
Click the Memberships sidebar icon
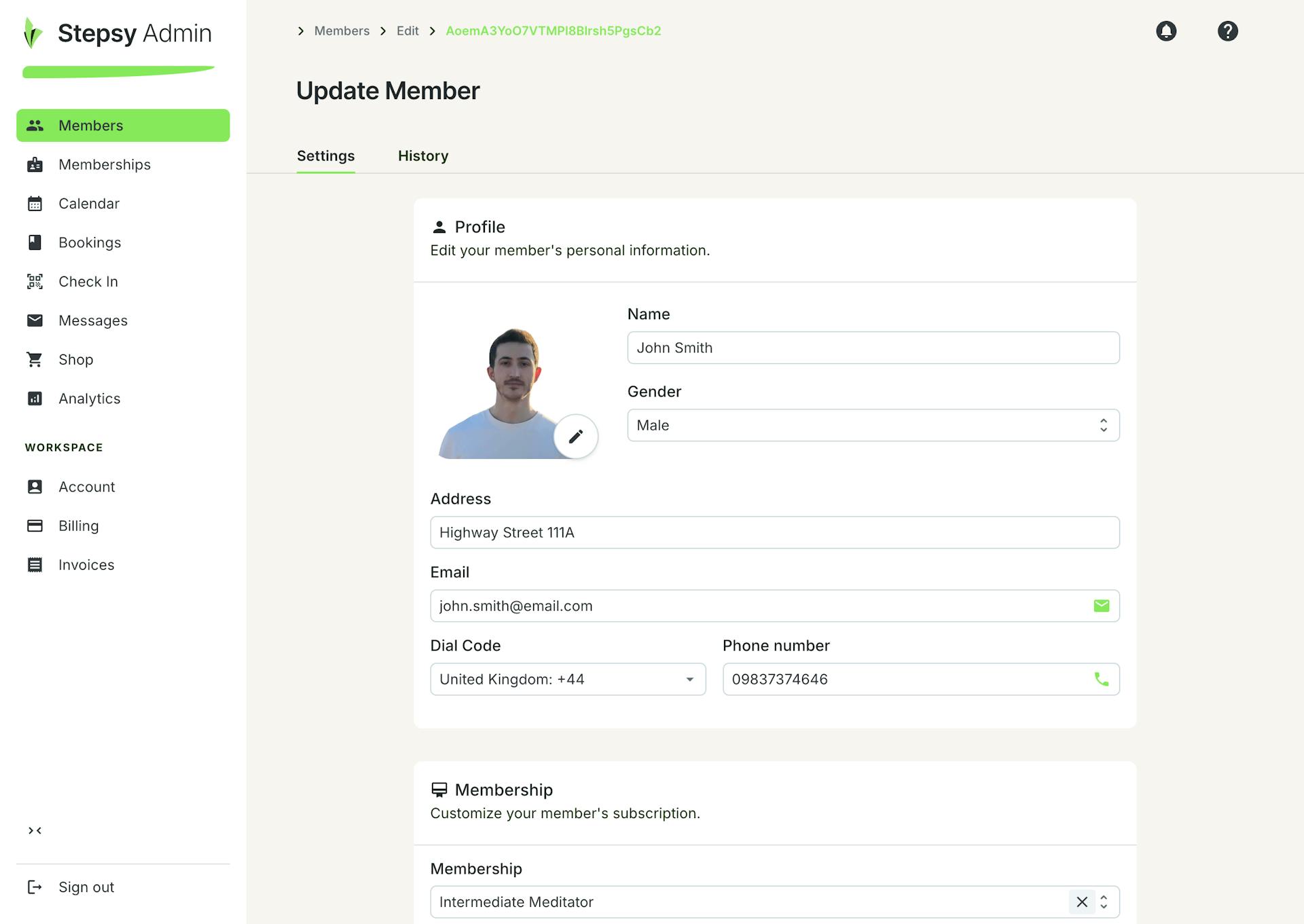point(34,164)
